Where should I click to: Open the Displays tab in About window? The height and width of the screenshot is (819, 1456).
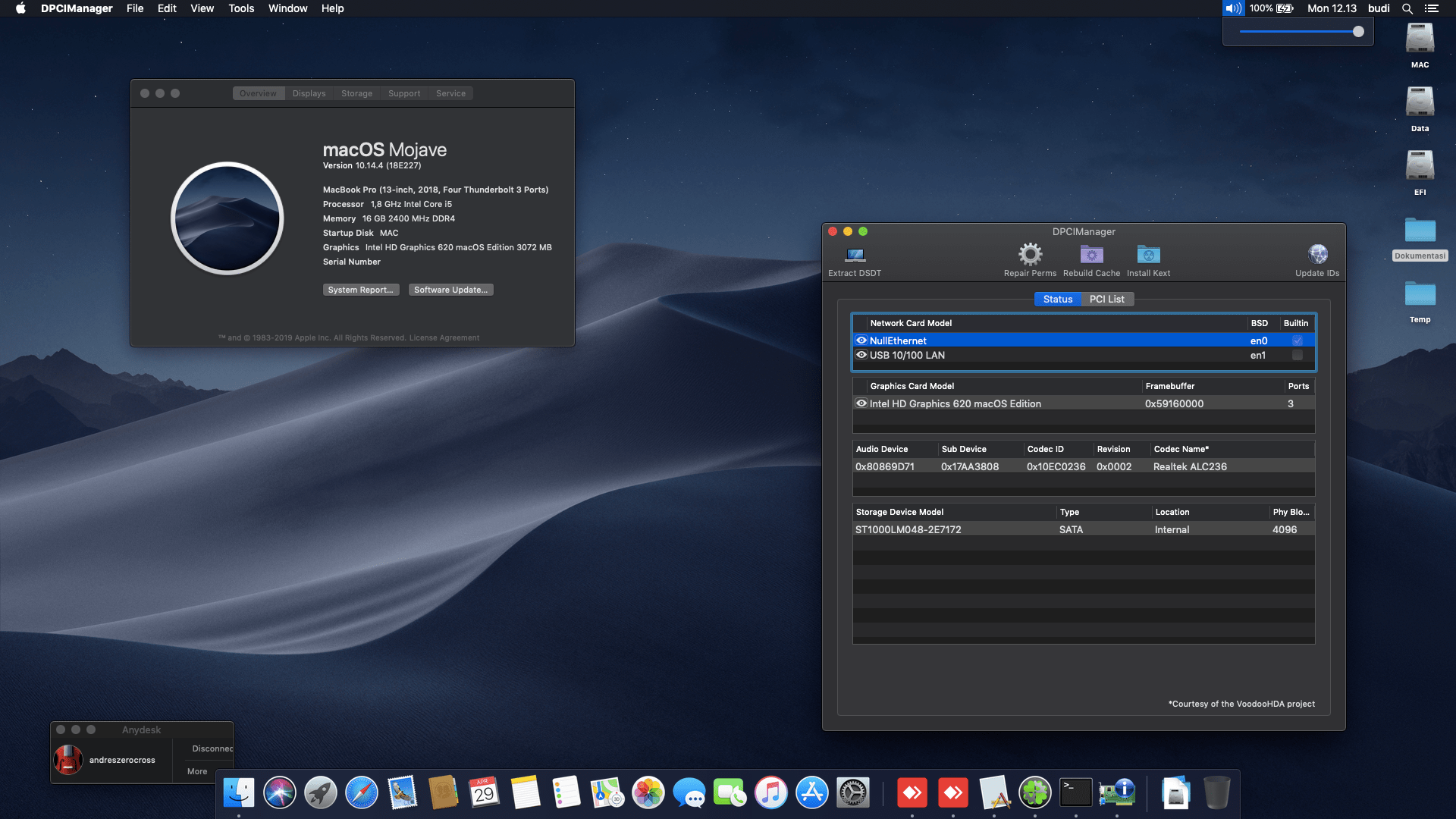(308, 93)
